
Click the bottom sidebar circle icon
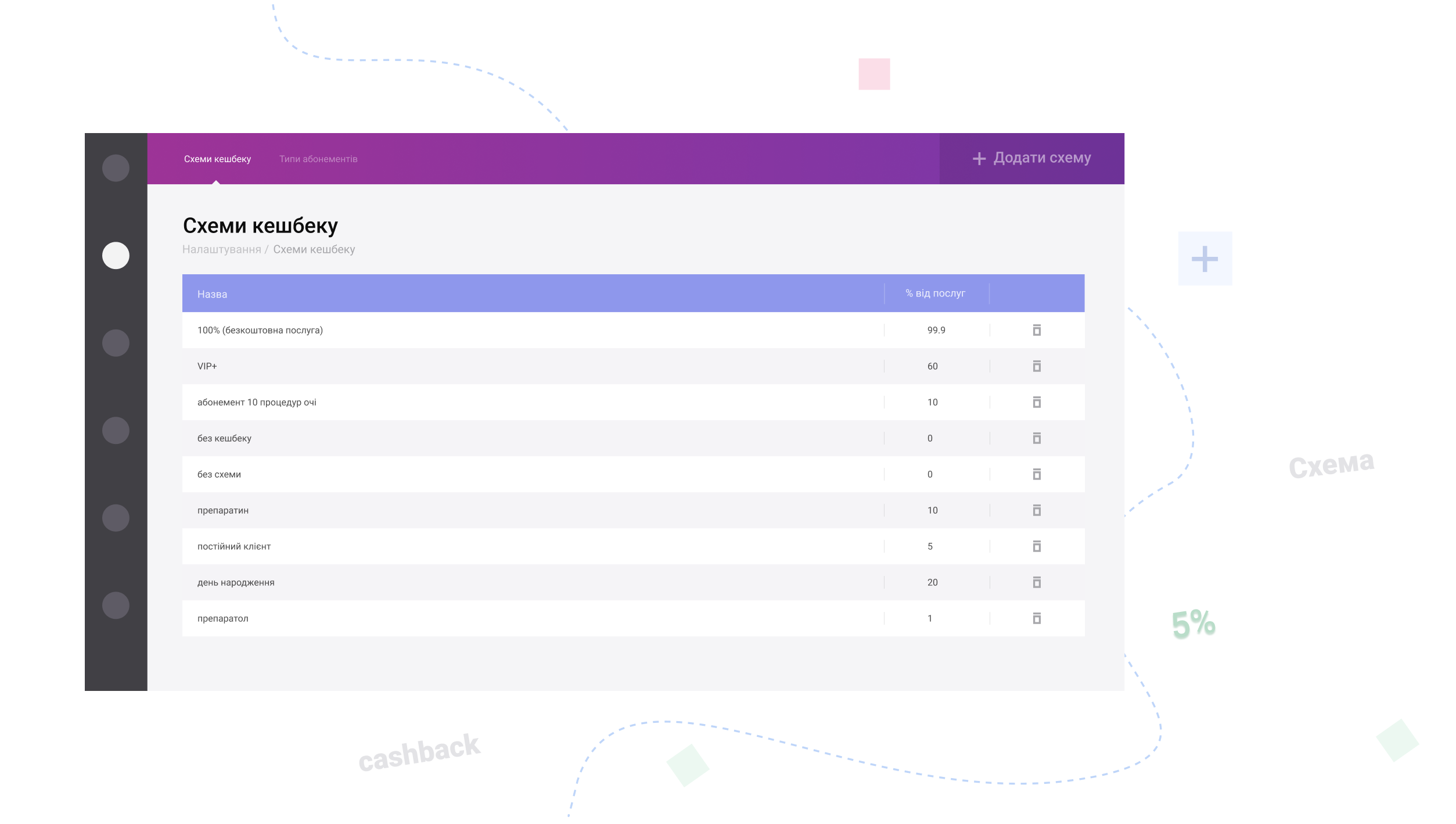click(x=116, y=606)
